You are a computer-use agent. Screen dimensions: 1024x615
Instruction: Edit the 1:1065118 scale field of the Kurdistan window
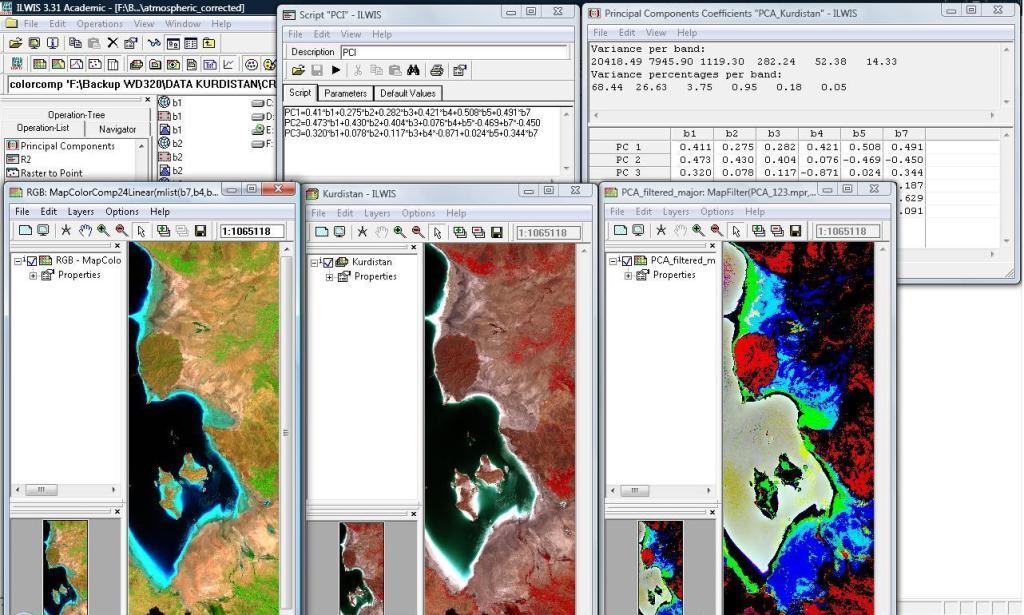[550, 231]
